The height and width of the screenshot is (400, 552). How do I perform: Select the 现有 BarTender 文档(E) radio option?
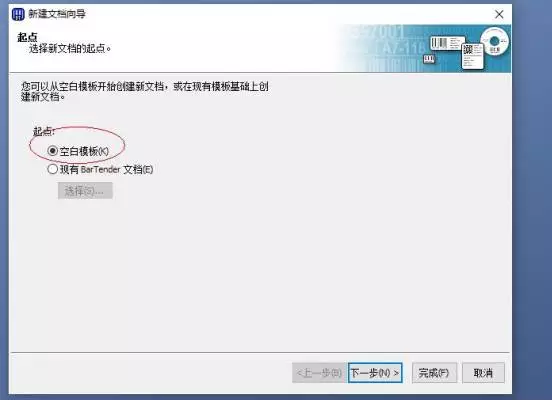point(100,169)
